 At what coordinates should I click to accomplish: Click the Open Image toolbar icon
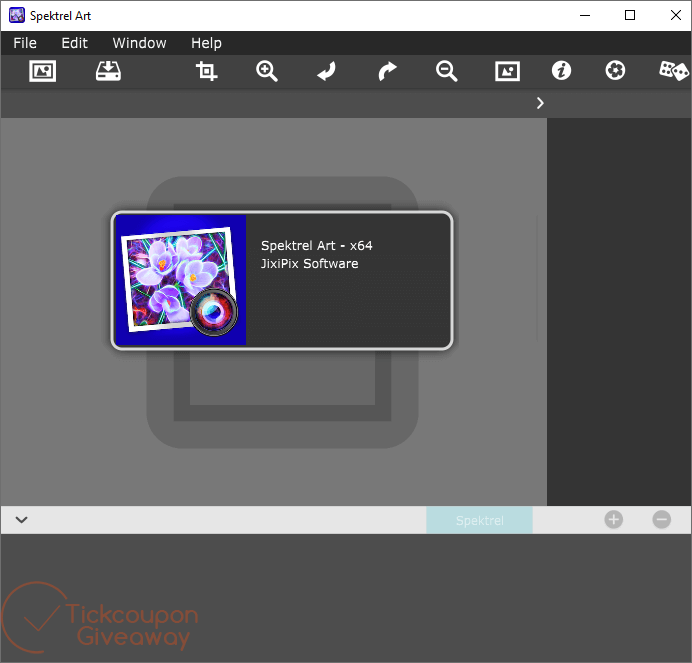pyautogui.click(x=42, y=71)
